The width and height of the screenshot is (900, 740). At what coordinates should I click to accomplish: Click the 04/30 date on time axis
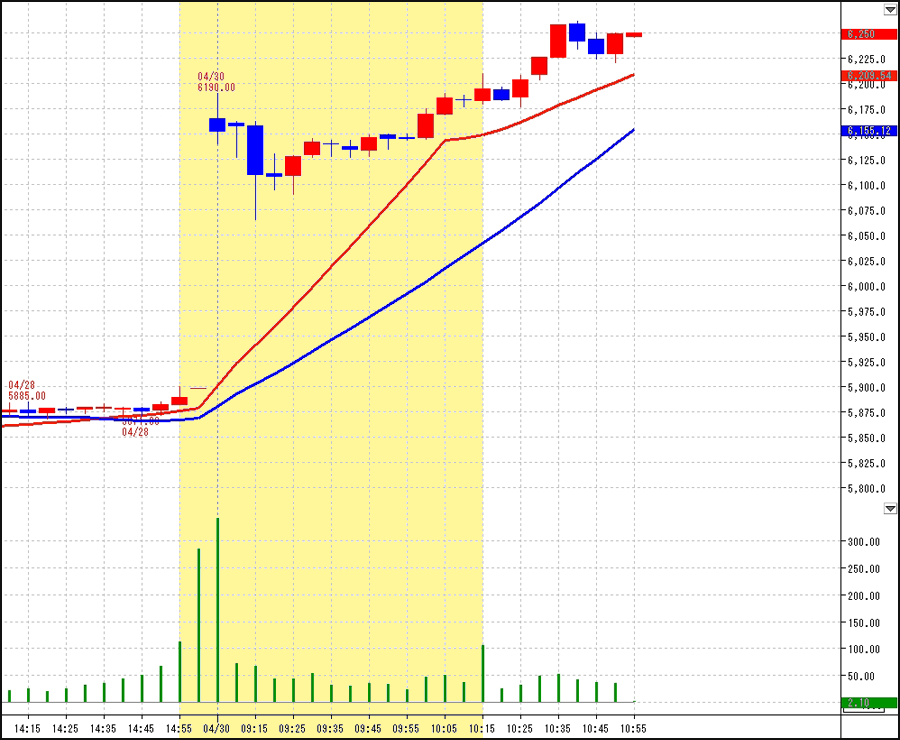[217, 728]
